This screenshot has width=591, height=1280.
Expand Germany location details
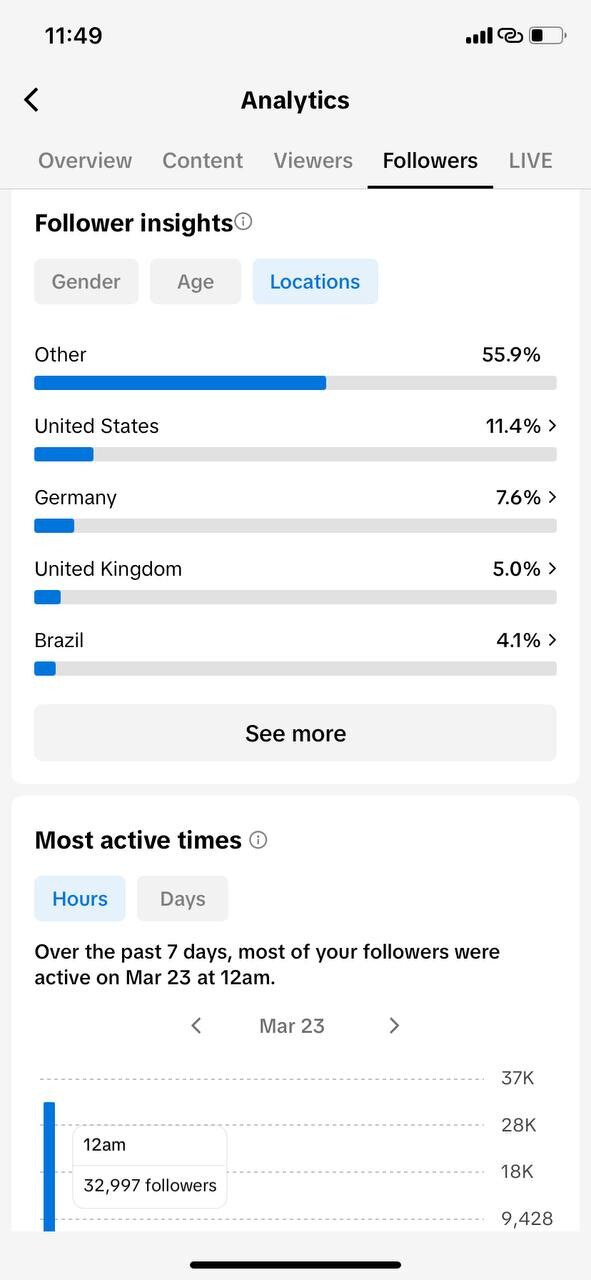click(x=295, y=510)
